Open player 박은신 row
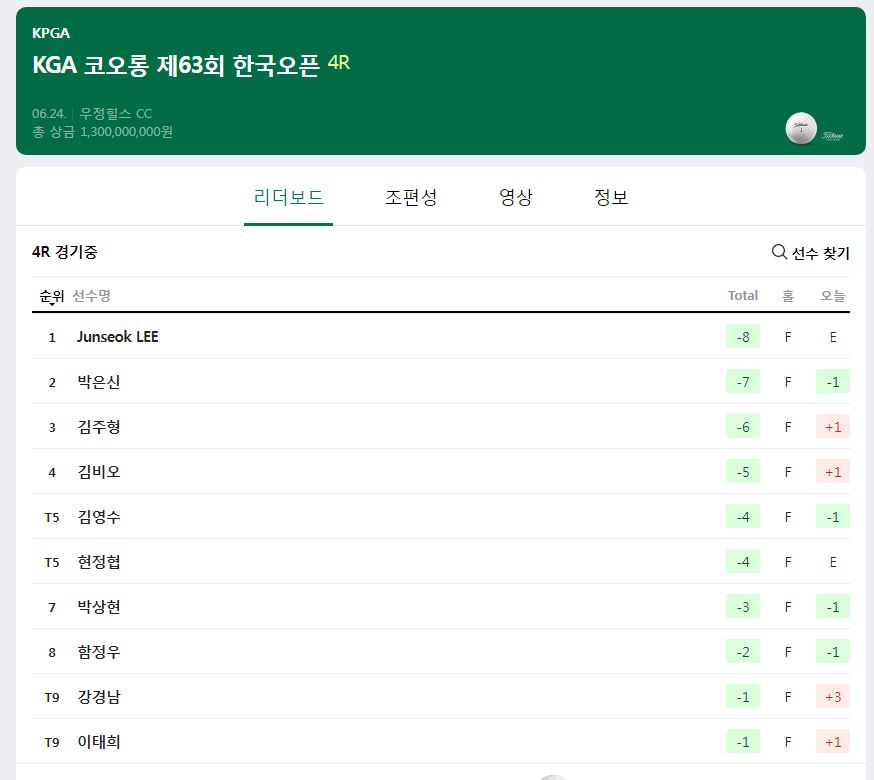This screenshot has height=780, width=874. tap(440, 382)
